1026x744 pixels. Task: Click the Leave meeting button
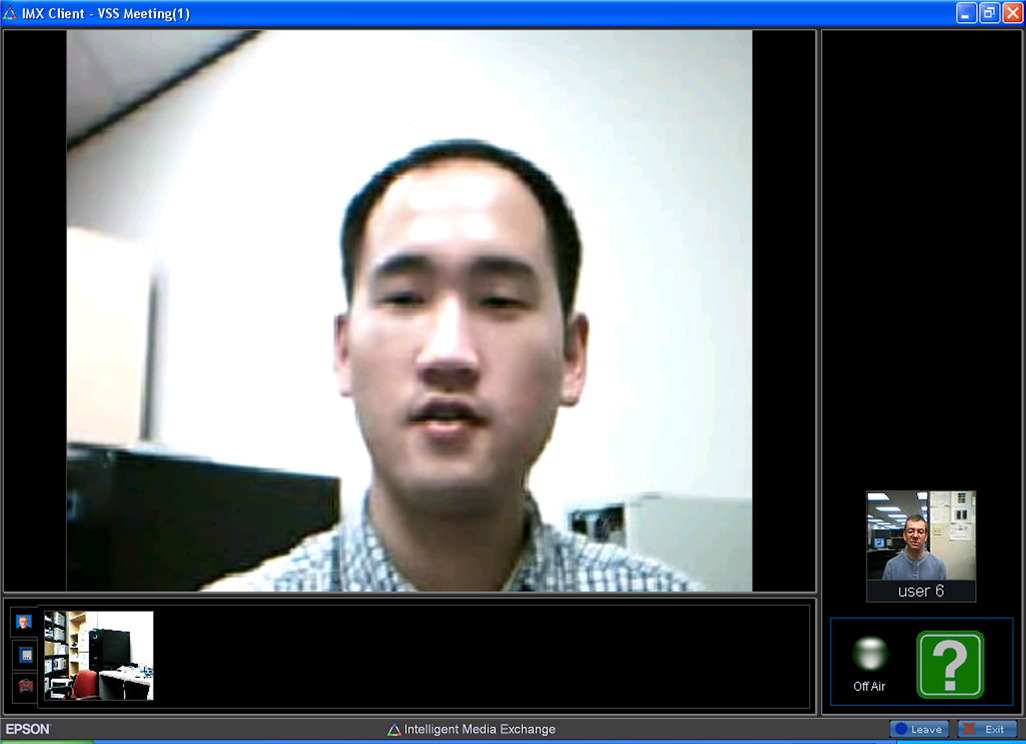point(919,729)
